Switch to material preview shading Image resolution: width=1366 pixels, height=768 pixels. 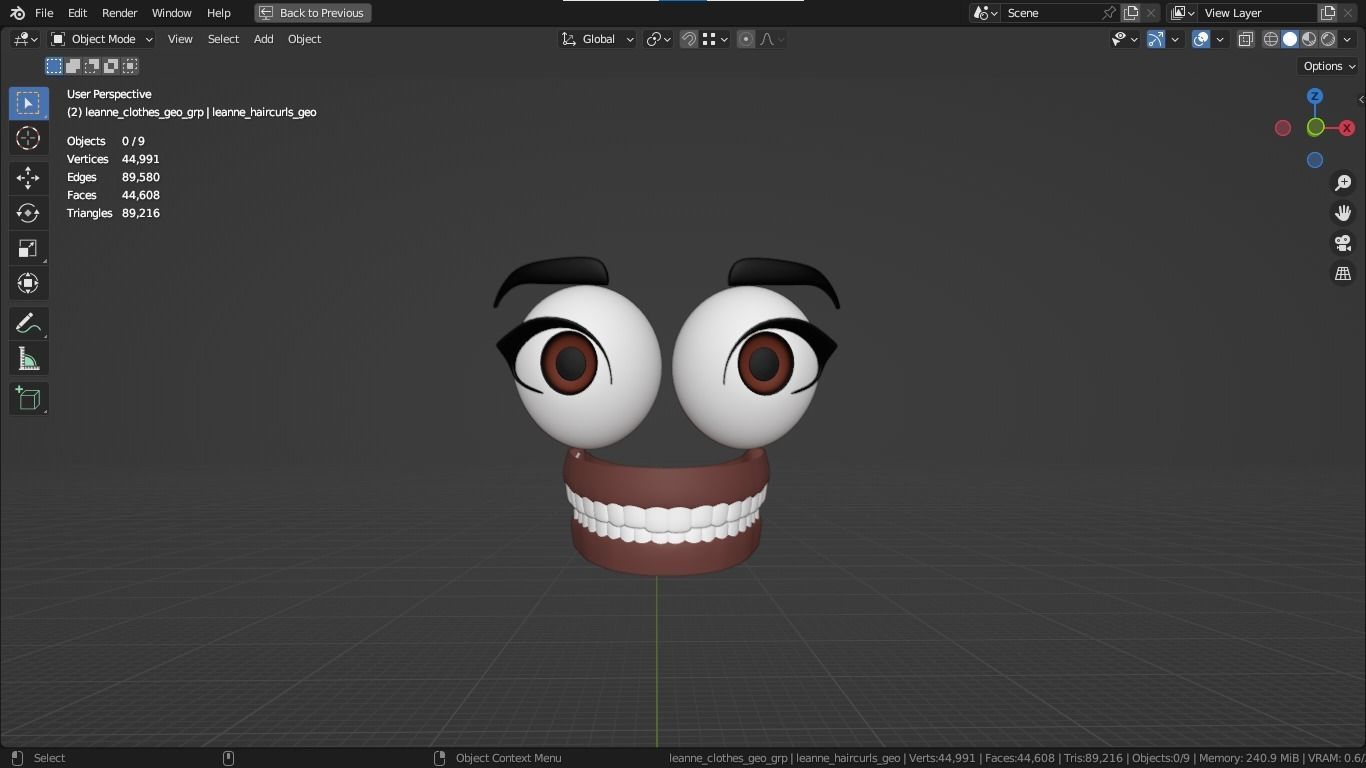(1309, 39)
